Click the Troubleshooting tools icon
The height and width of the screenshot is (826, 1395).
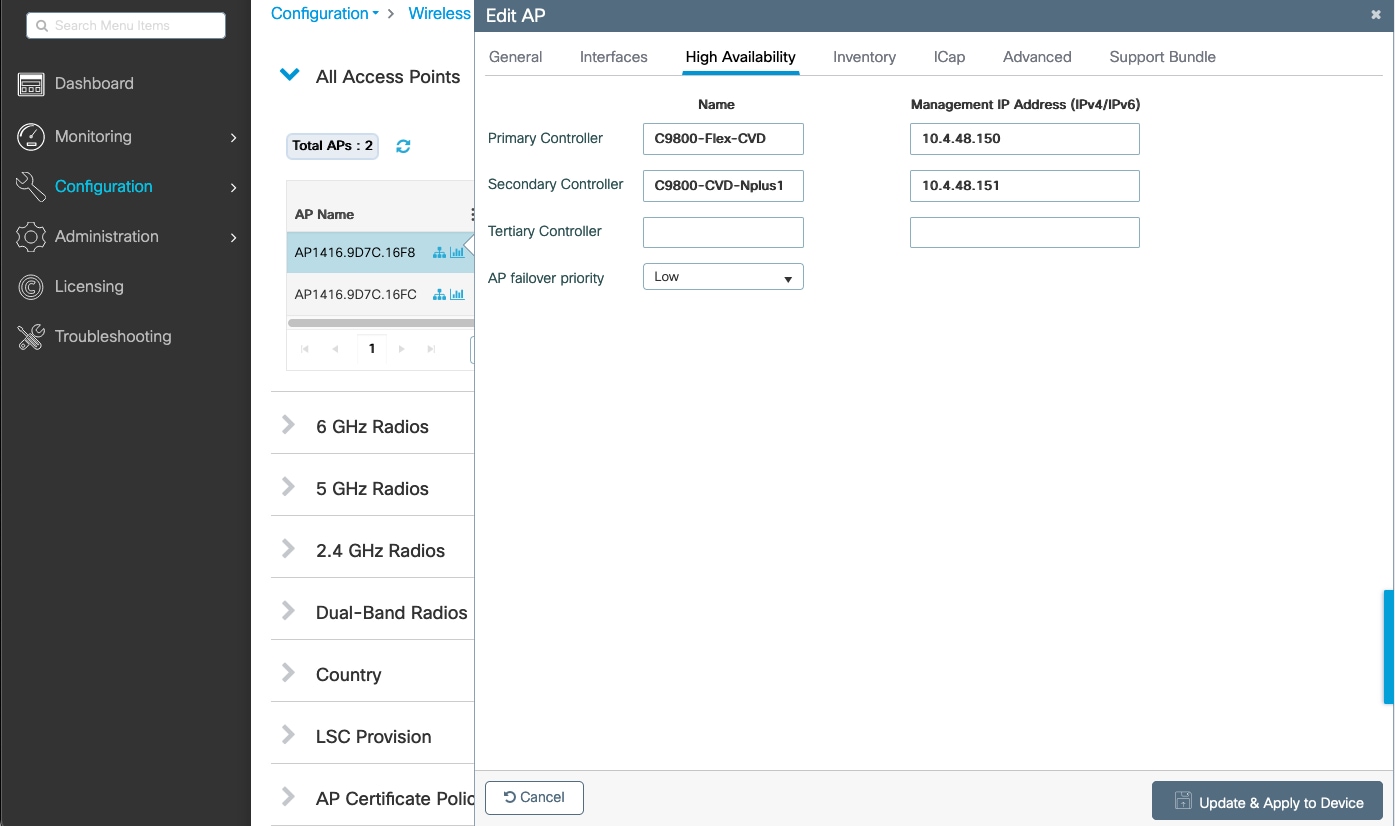31,337
